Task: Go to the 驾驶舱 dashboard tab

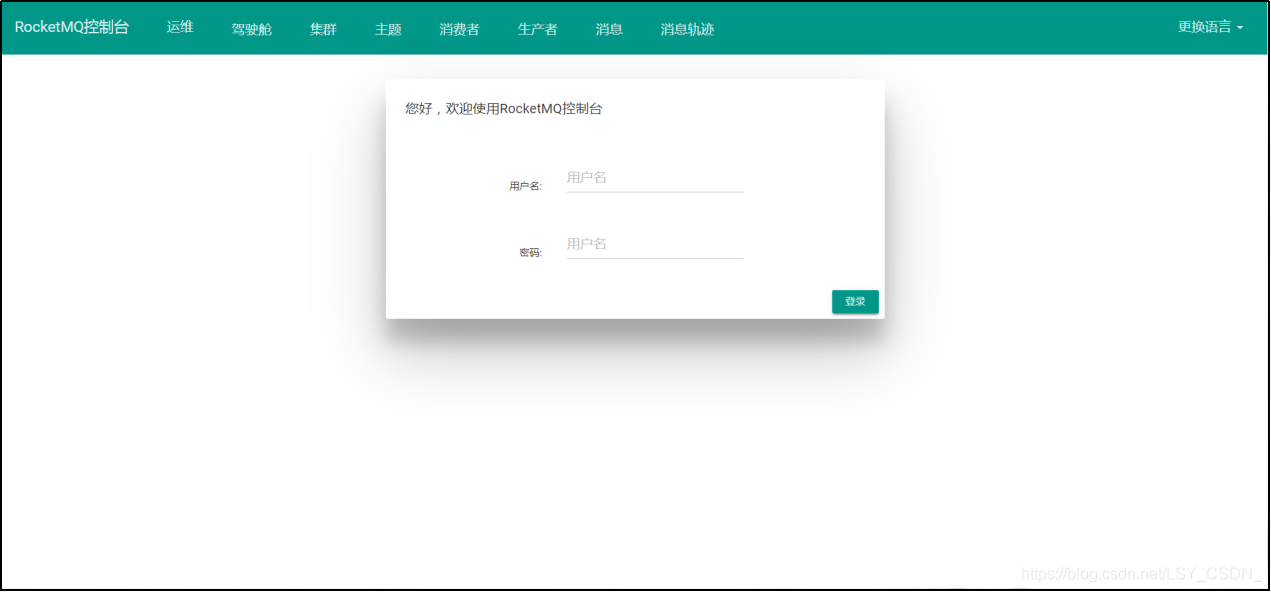Action: [252, 29]
